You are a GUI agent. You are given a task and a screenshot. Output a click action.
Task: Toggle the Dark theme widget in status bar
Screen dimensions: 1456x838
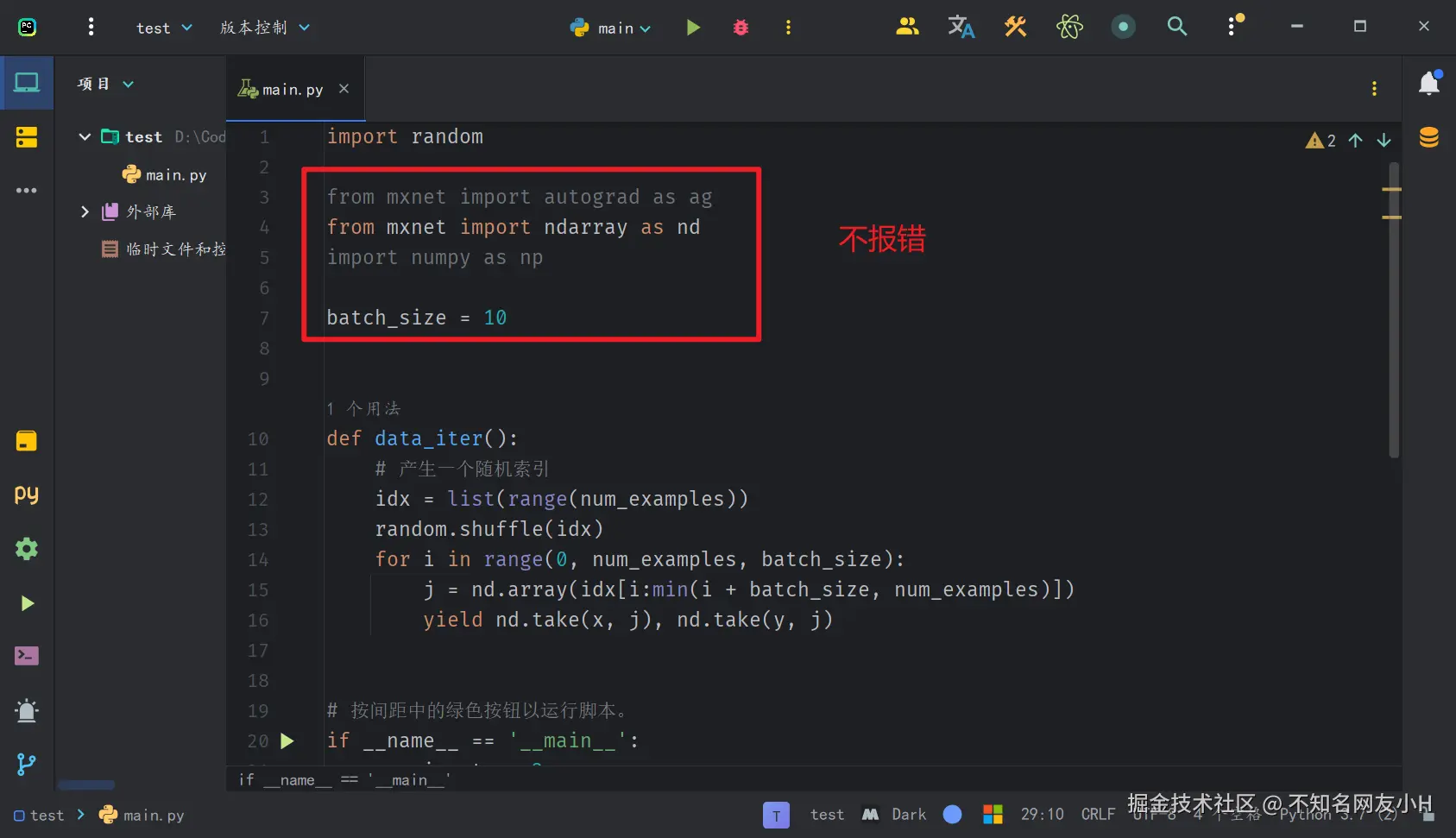pyautogui.click(x=894, y=815)
